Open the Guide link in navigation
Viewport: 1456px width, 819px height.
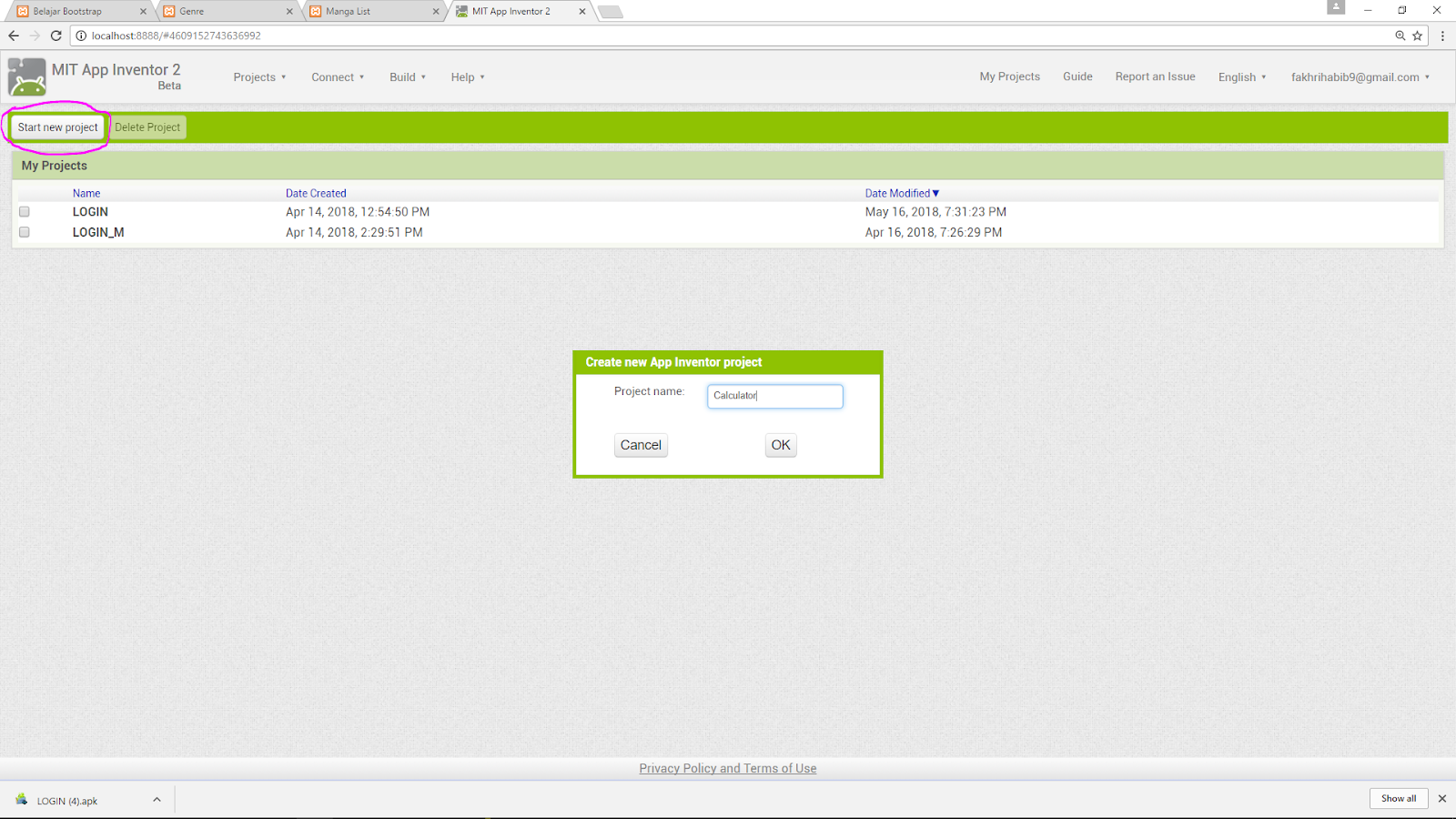coord(1077,76)
